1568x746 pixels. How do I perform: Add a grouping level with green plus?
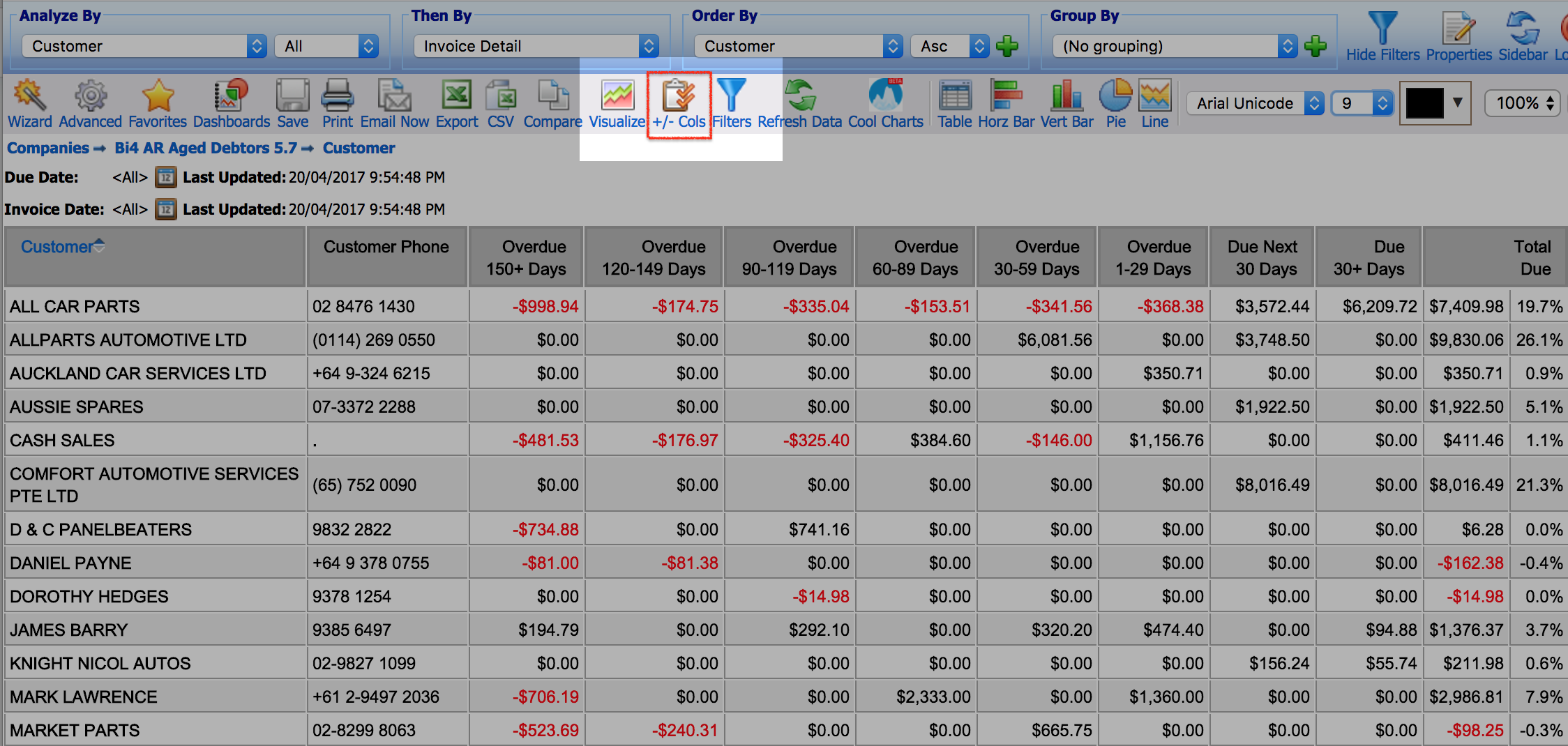1315,47
